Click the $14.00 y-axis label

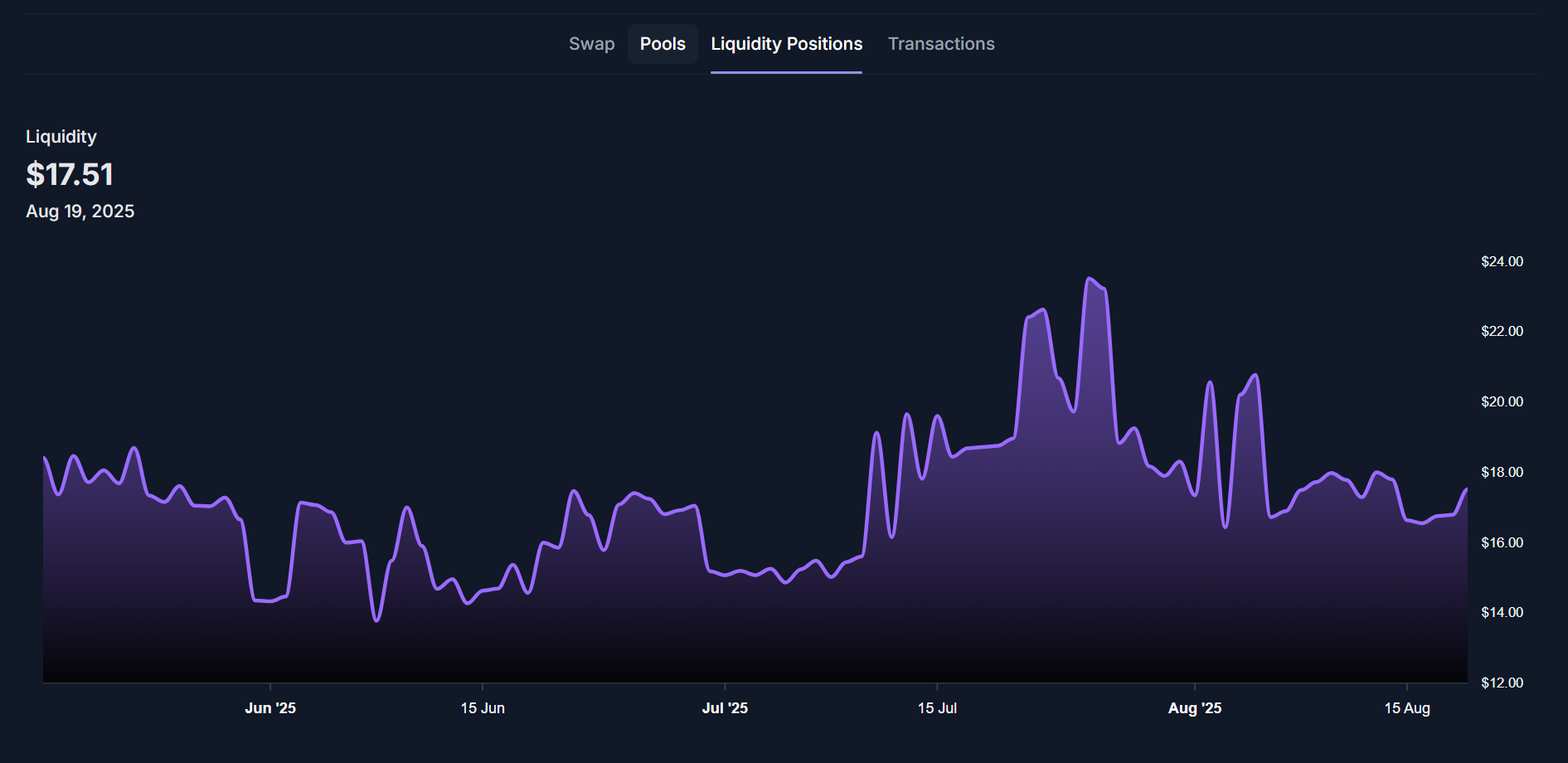(x=1502, y=613)
